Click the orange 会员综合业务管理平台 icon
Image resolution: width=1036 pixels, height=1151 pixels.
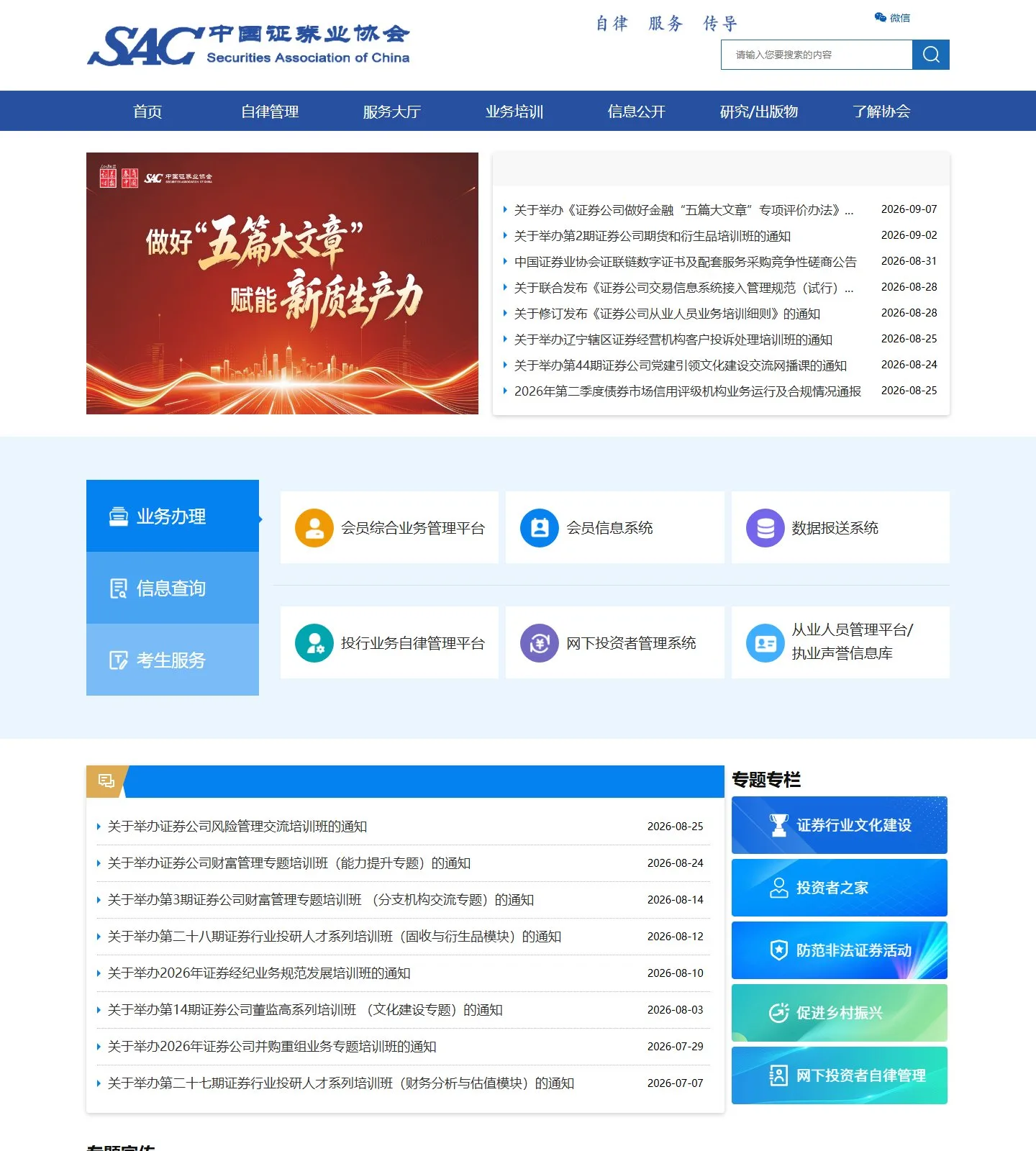pos(314,528)
